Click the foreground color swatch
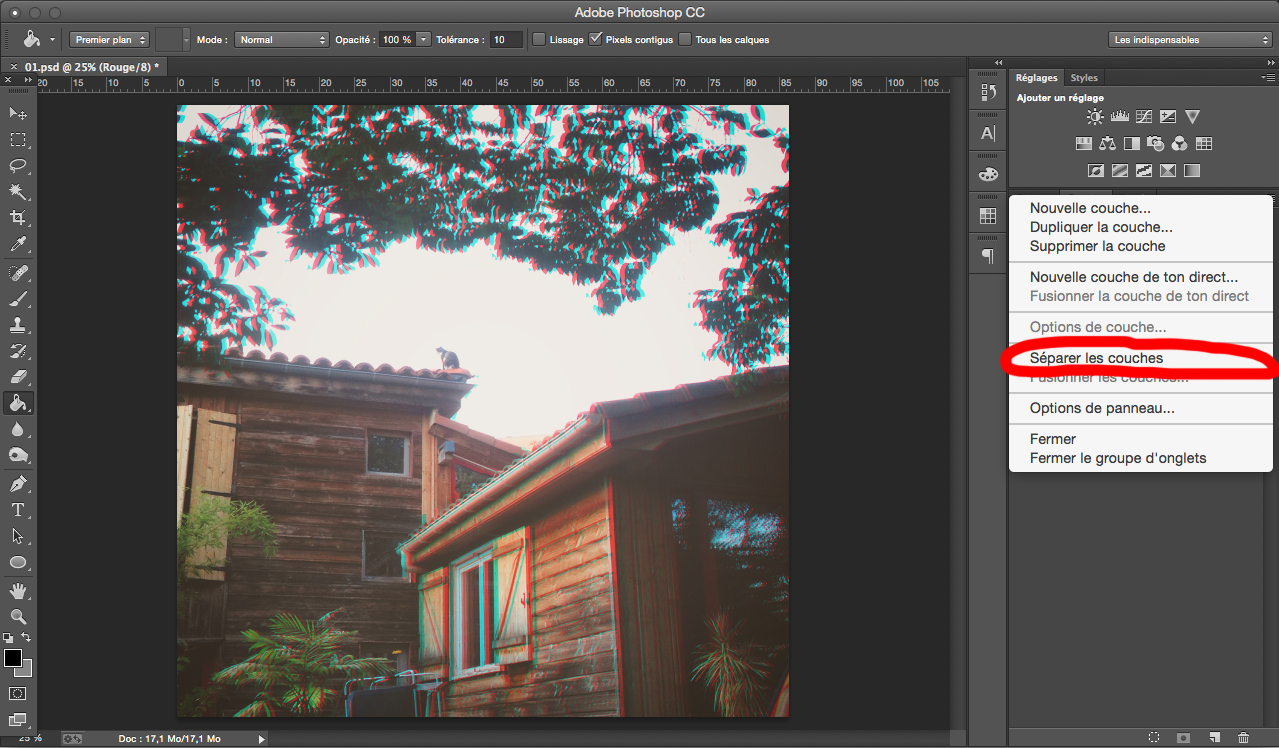Screen dimensions: 1279x748 tap(13, 658)
